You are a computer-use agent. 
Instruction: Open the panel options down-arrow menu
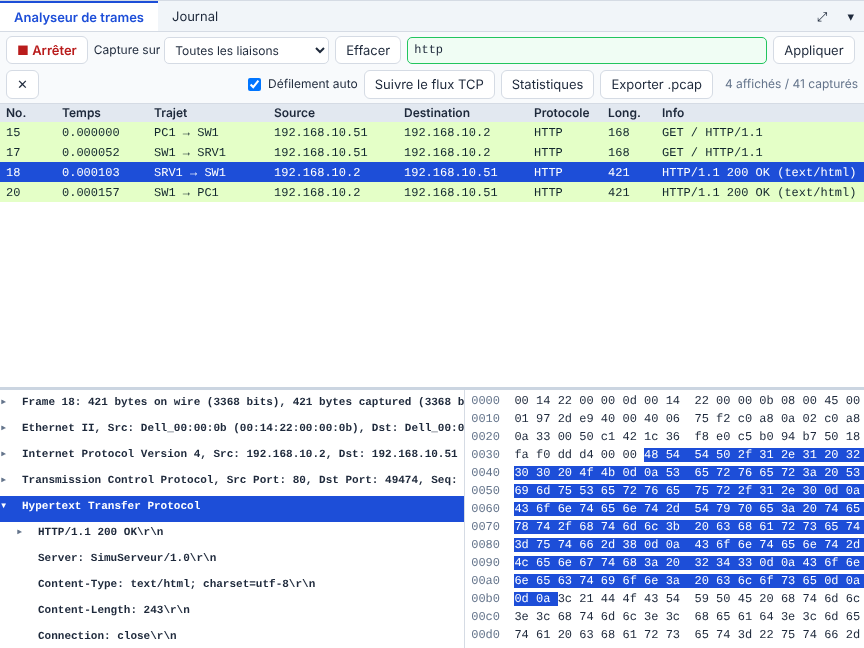[850, 17]
